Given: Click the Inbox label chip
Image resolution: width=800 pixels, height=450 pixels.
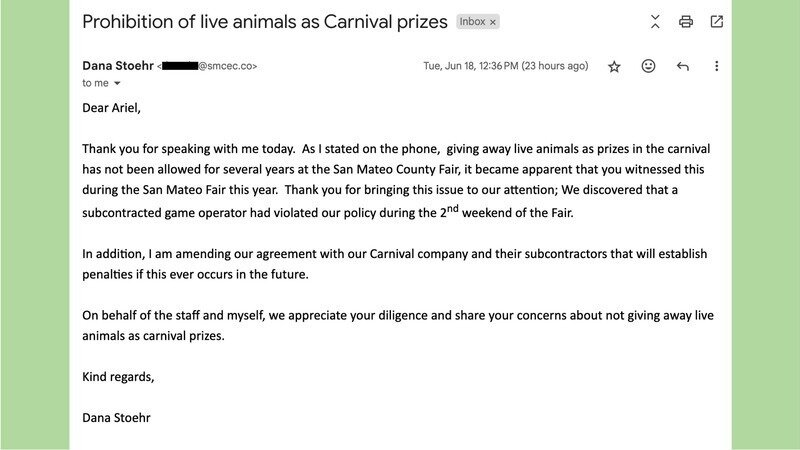Looking at the screenshot, I should (x=472, y=21).
